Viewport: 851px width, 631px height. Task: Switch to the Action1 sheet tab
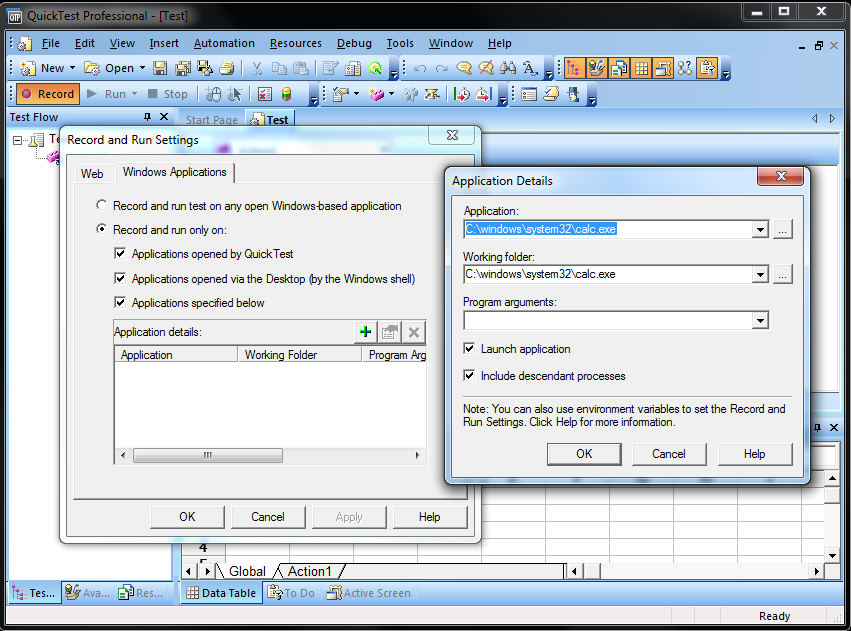(309, 571)
